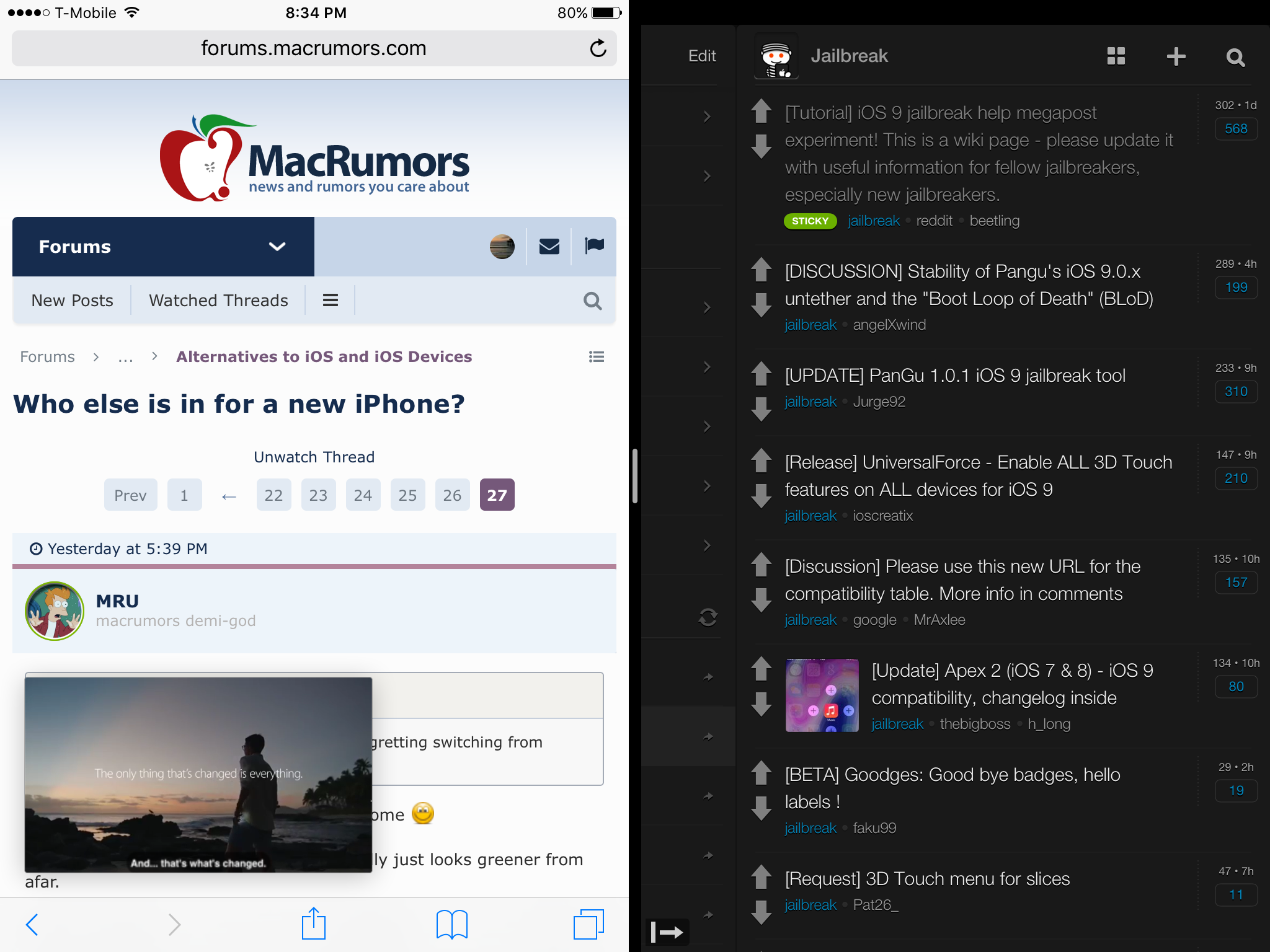Search the Jailbreak subreddit magnifier icon
The width and height of the screenshot is (1270, 952).
(x=1235, y=58)
